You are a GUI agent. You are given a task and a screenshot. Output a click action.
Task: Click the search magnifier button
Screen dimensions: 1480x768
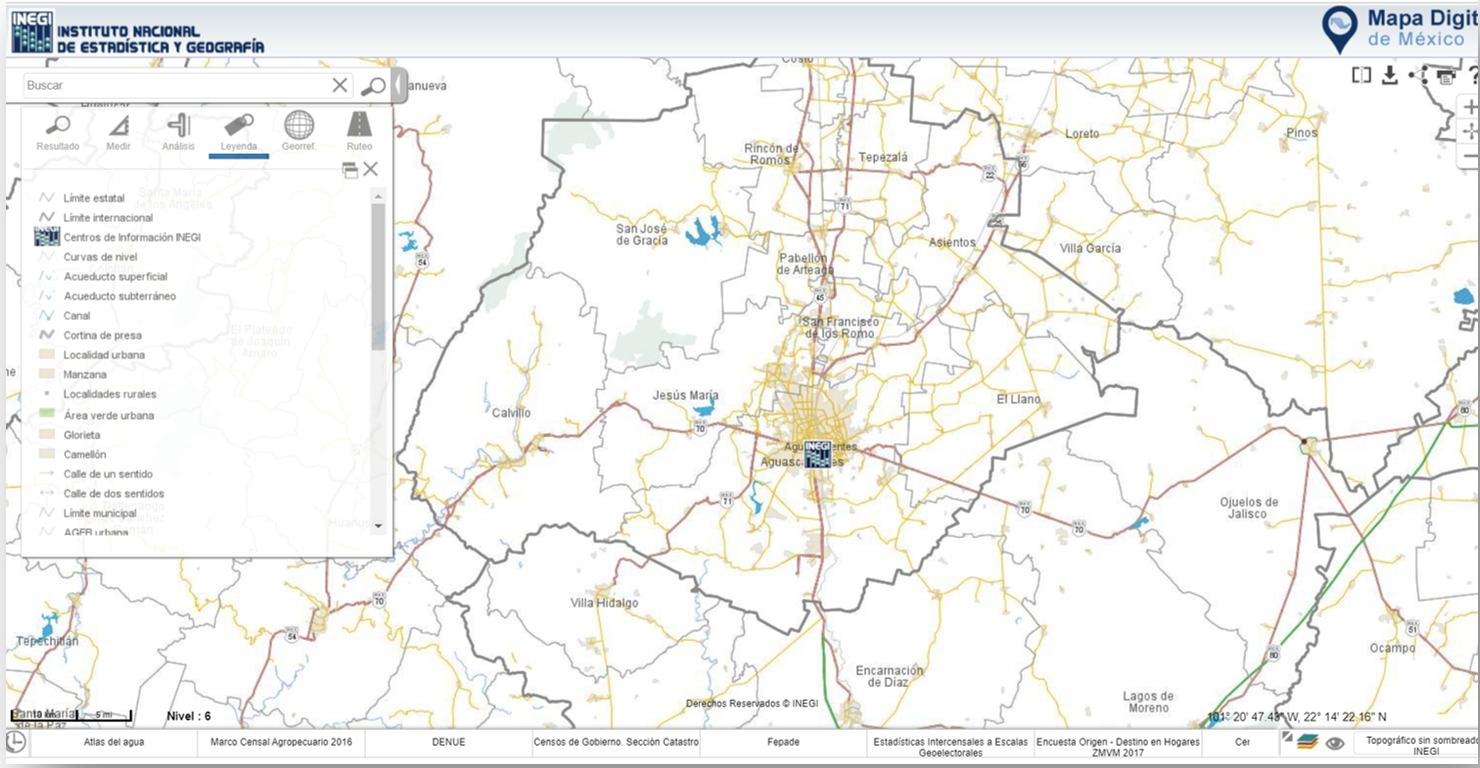pyautogui.click(x=373, y=86)
